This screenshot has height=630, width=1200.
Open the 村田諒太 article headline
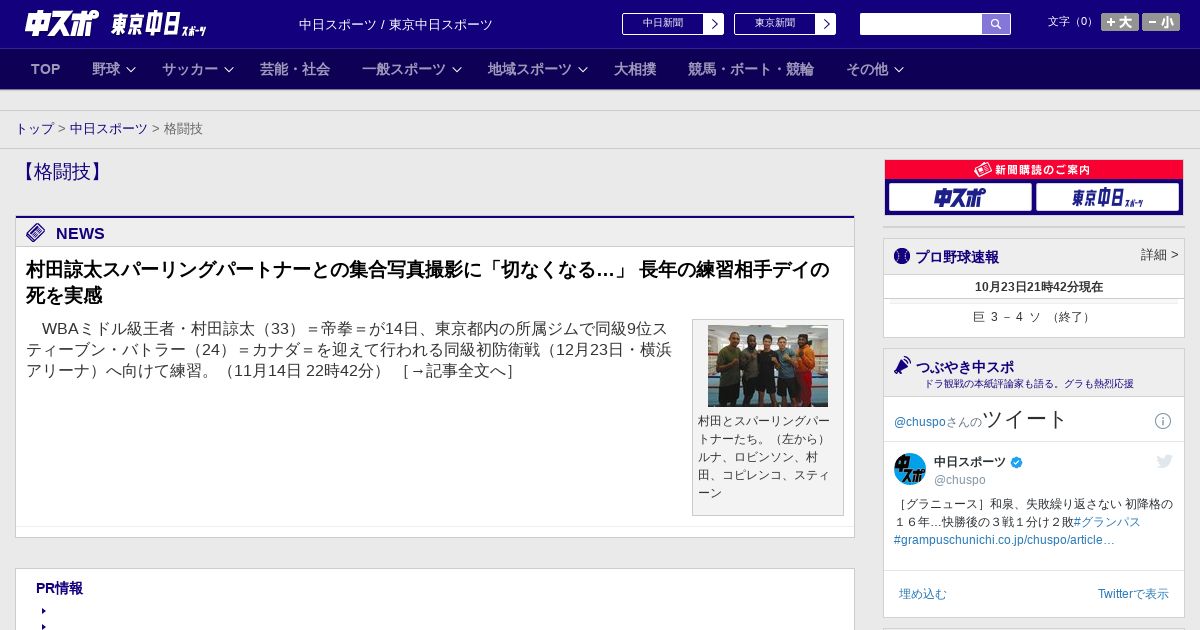[x=428, y=282]
